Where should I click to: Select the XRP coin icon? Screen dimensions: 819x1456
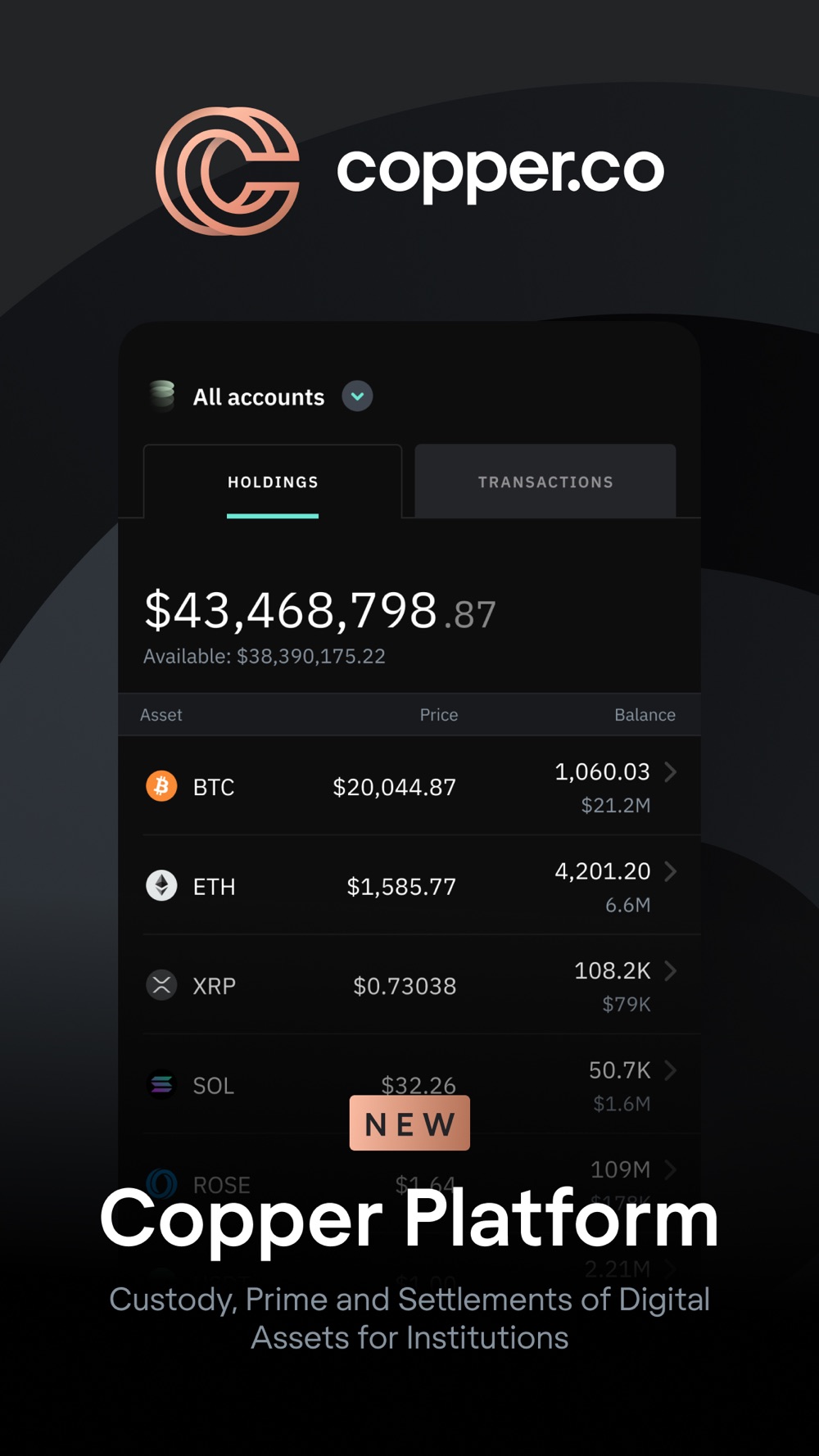coord(161,984)
